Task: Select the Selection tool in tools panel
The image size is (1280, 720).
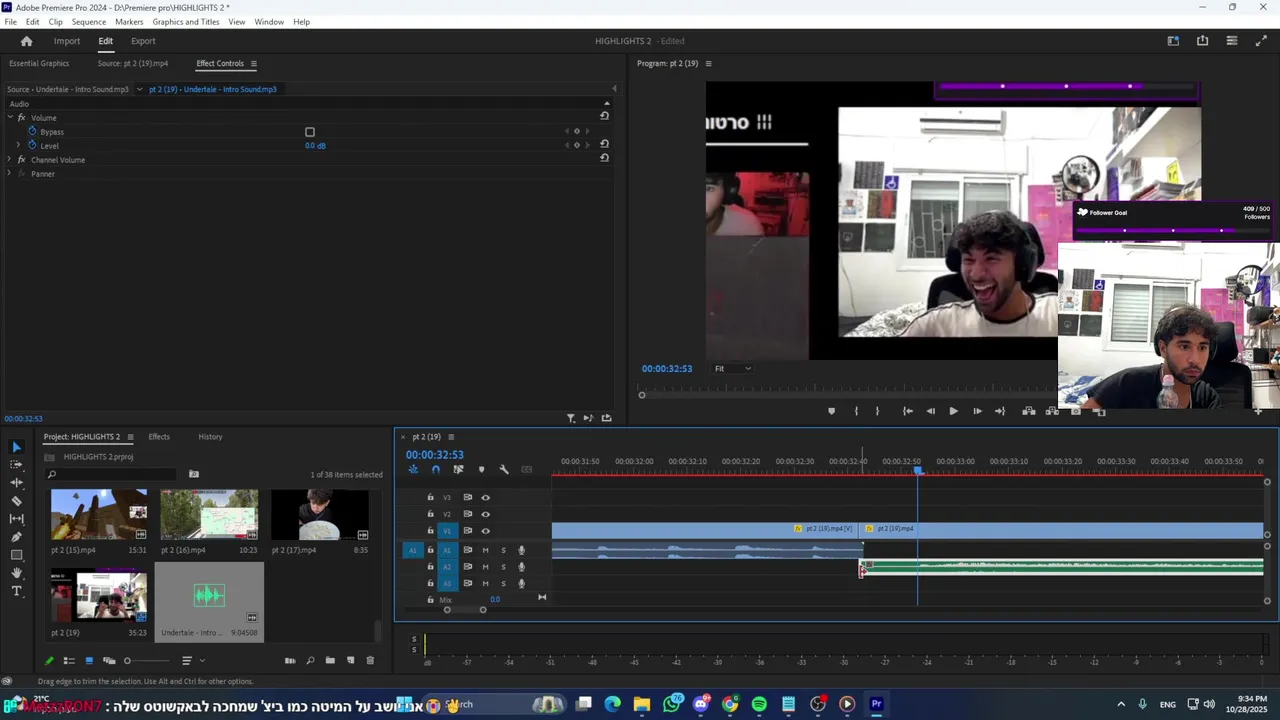Action: point(16,447)
